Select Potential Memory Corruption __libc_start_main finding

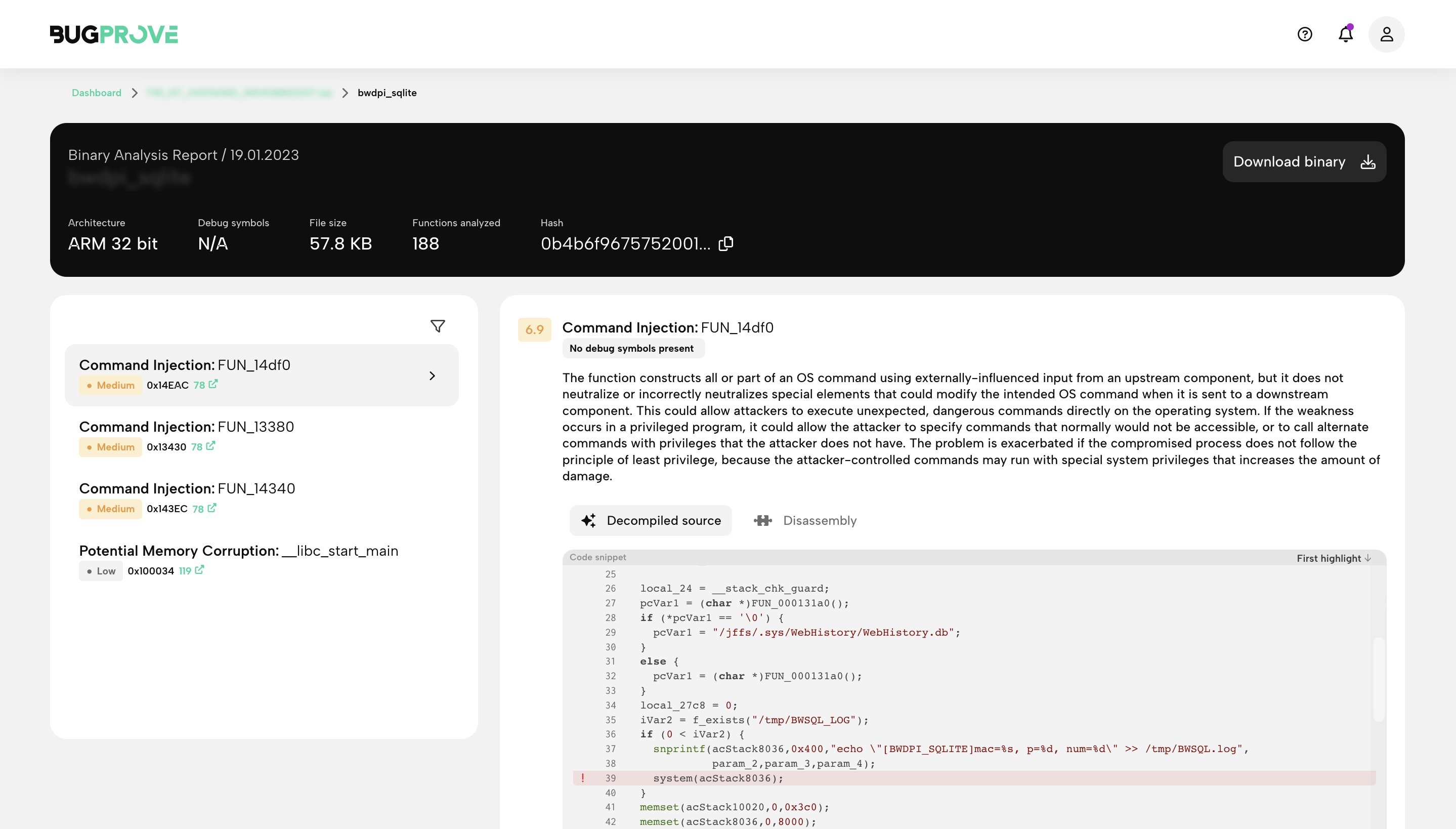[x=238, y=551]
